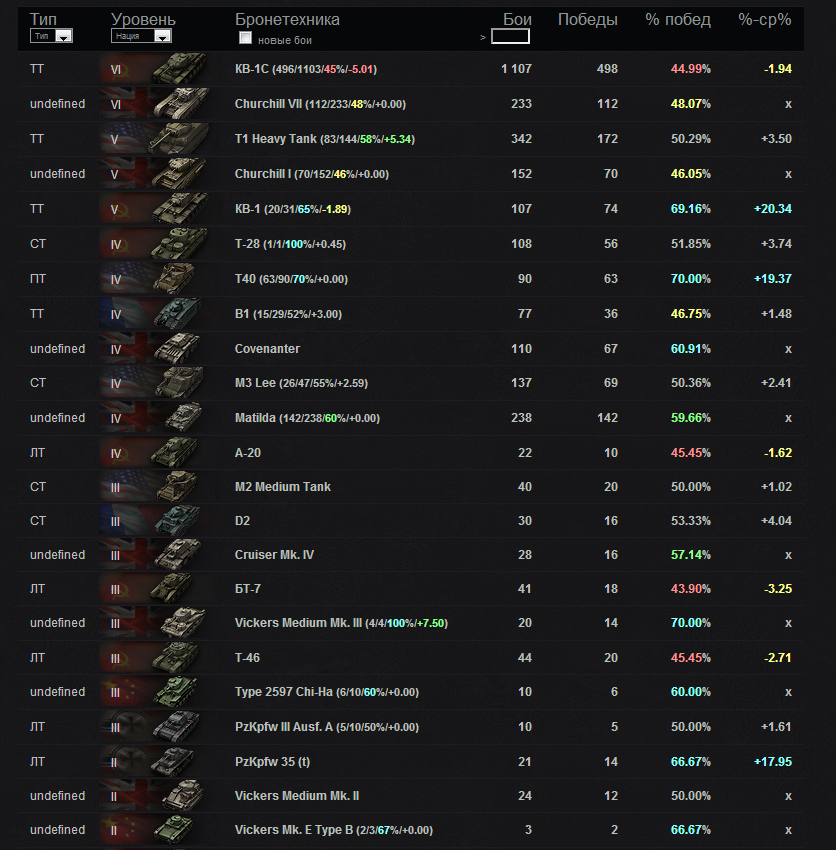Click the 142 victories value for Matilda

[x=607, y=418]
